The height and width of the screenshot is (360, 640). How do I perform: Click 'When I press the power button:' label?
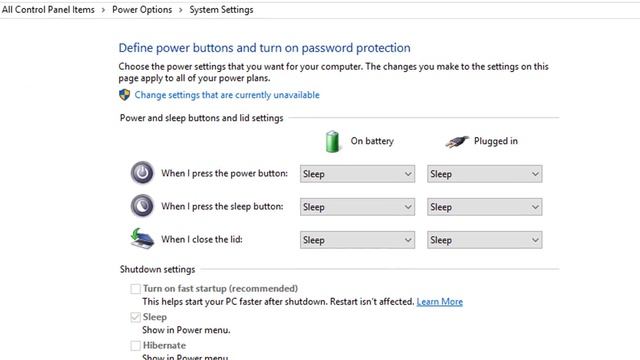224,173
